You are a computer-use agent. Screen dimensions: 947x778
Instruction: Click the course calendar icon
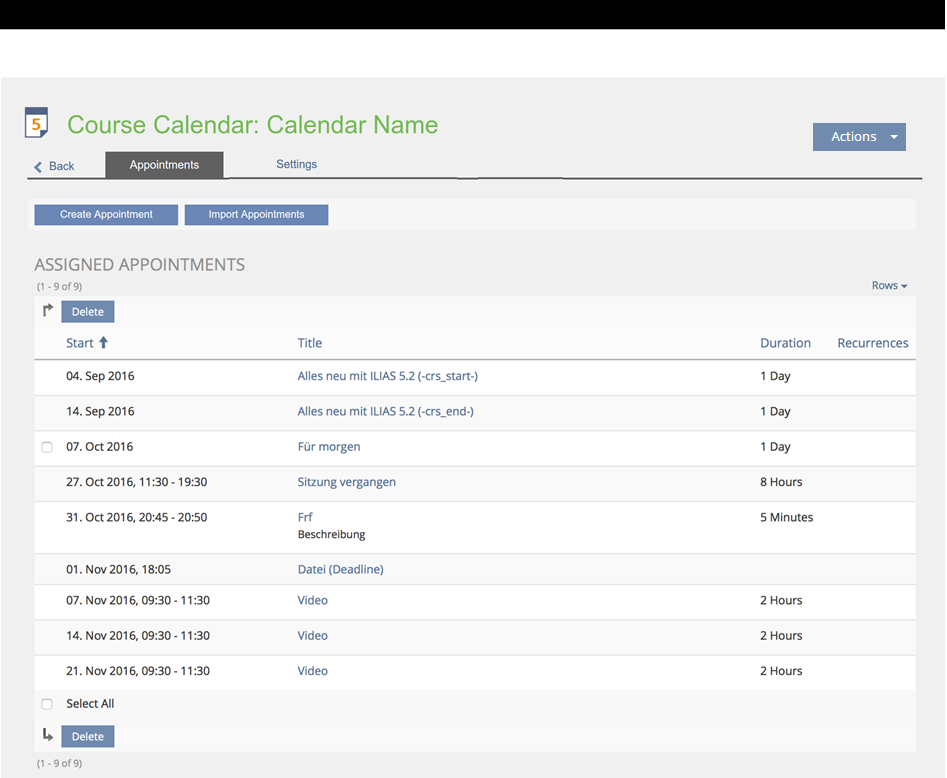coord(36,124)
